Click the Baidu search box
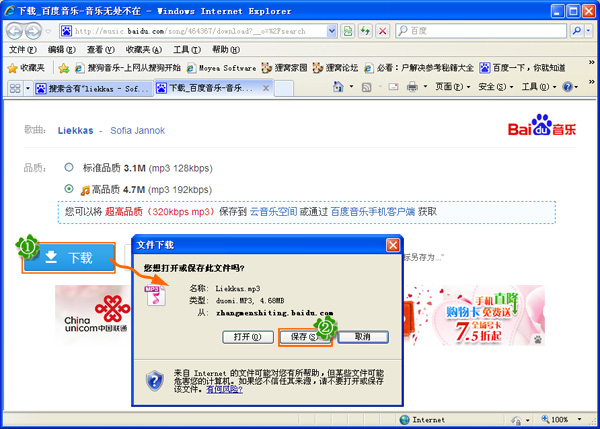The height and width of the screenshot is (429, 600). (x=481, y=31)
